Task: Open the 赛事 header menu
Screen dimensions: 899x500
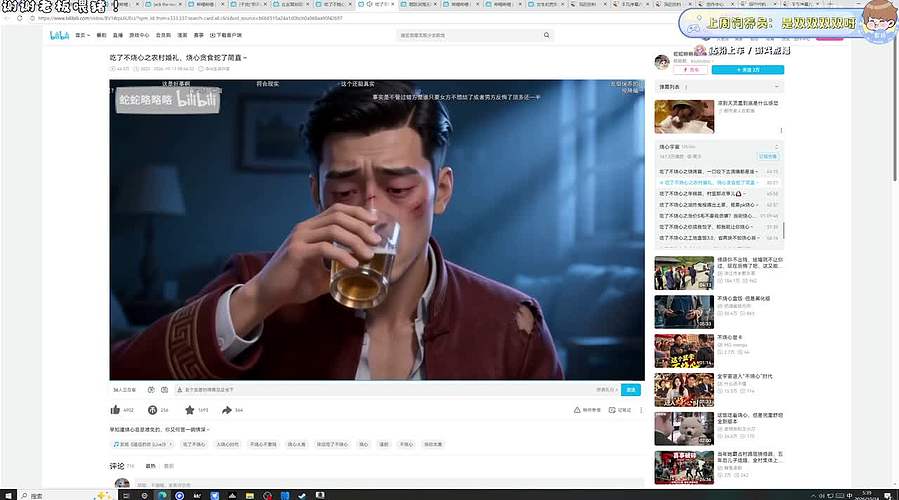Action: tap(198, 35)
